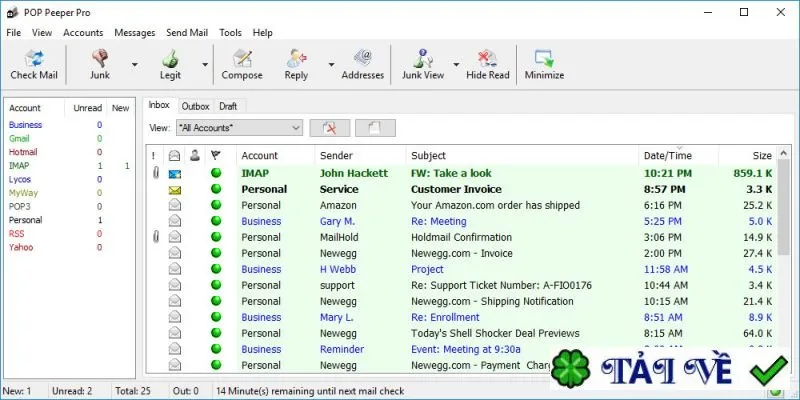Open the Tools menu
800x400 pixels.
[x=230, y=33]
